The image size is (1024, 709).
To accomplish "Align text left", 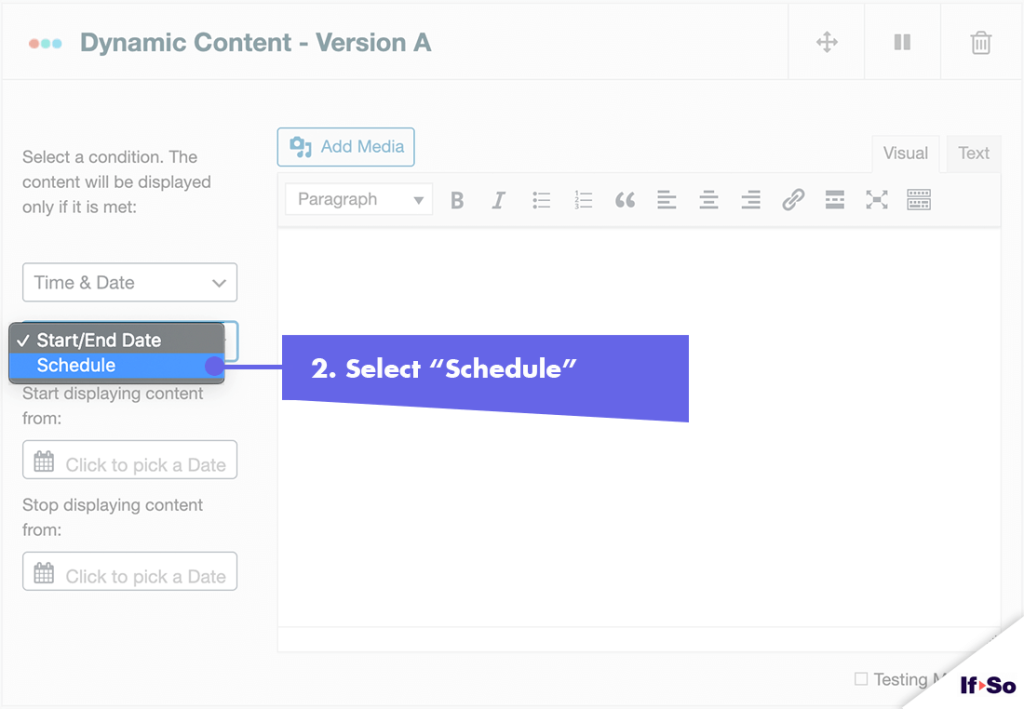I will click(667, 200).
